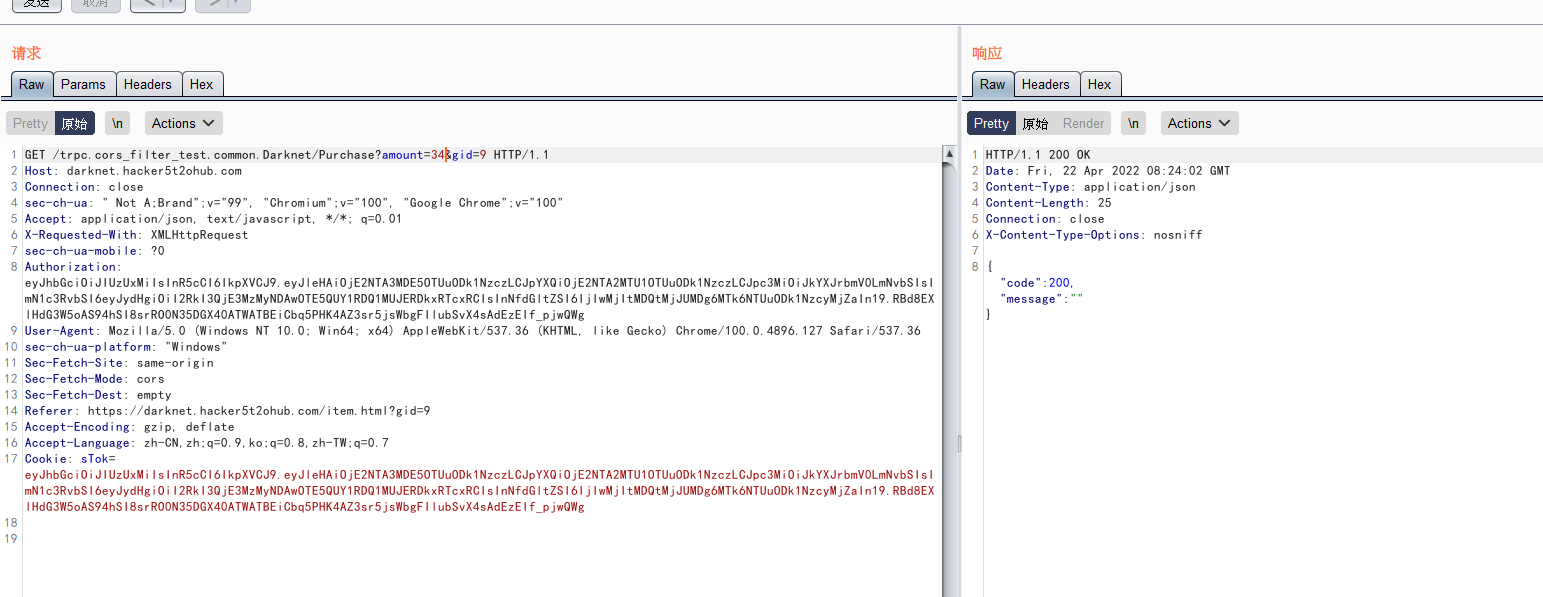Switch to the response Hex tab
The height and width of the screenshot is (597, 1543).
point(1100,84)
